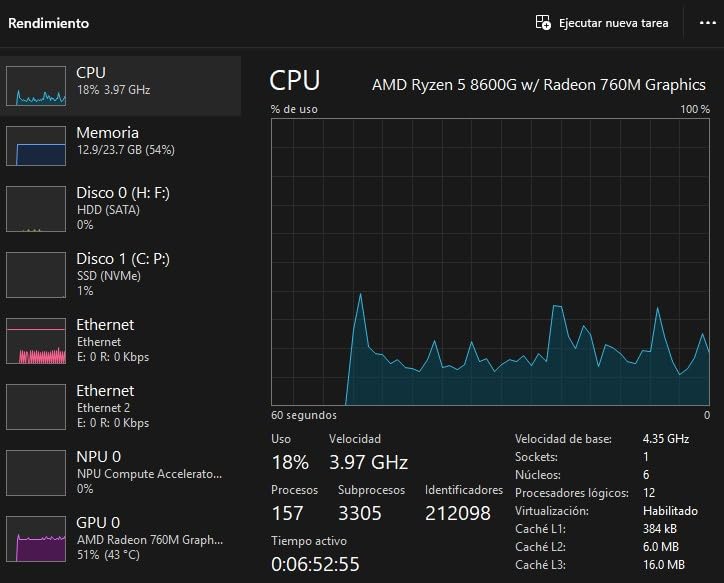Select the GPU 0 purple graph thumbnail

pyautogui.click(x=36, y=538)
